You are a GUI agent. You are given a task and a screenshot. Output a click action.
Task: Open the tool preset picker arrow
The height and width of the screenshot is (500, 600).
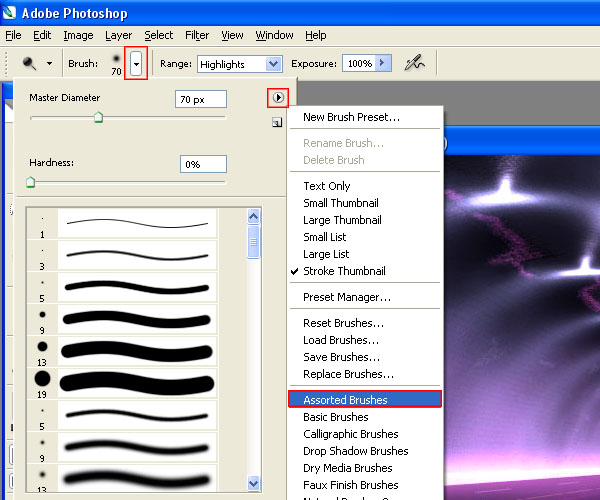click(x=49, y=63)
